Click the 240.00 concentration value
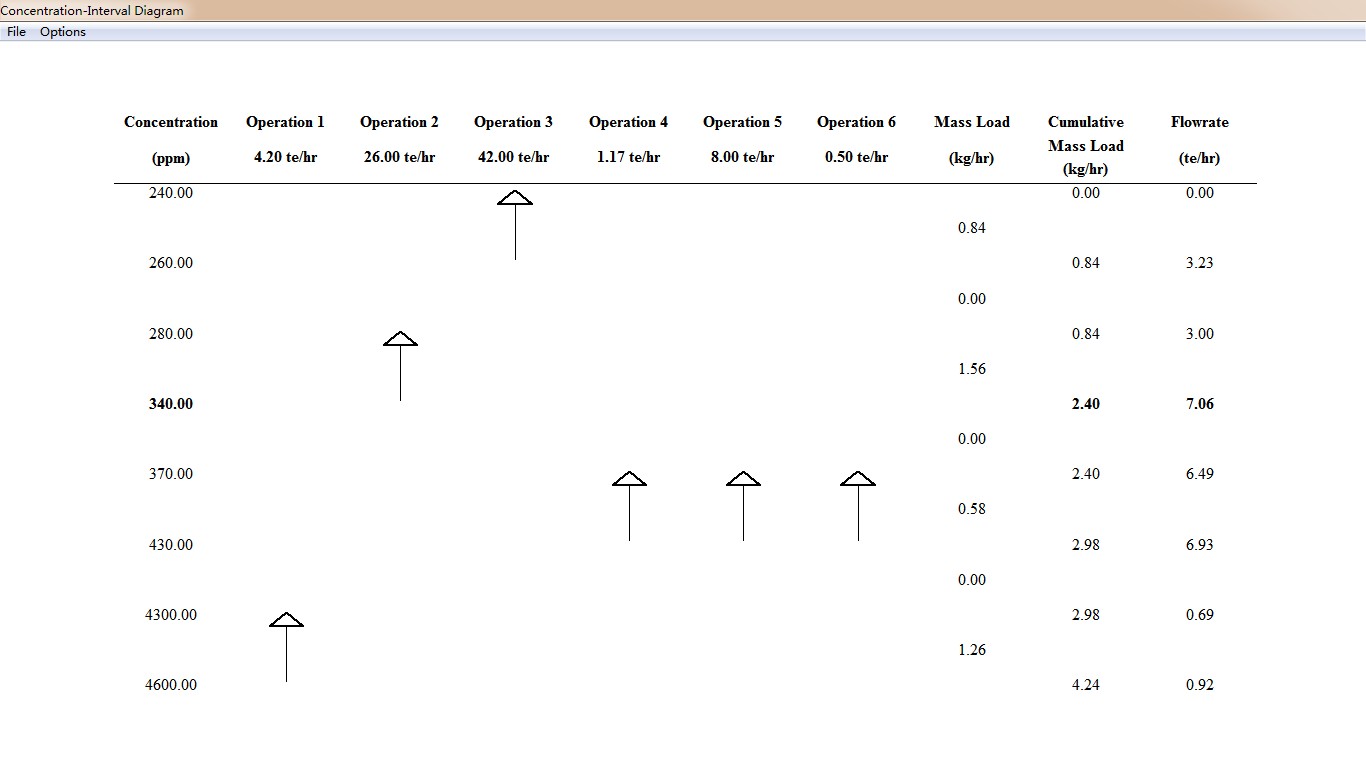Screen dimensions: 1366x768 point(171,193)
